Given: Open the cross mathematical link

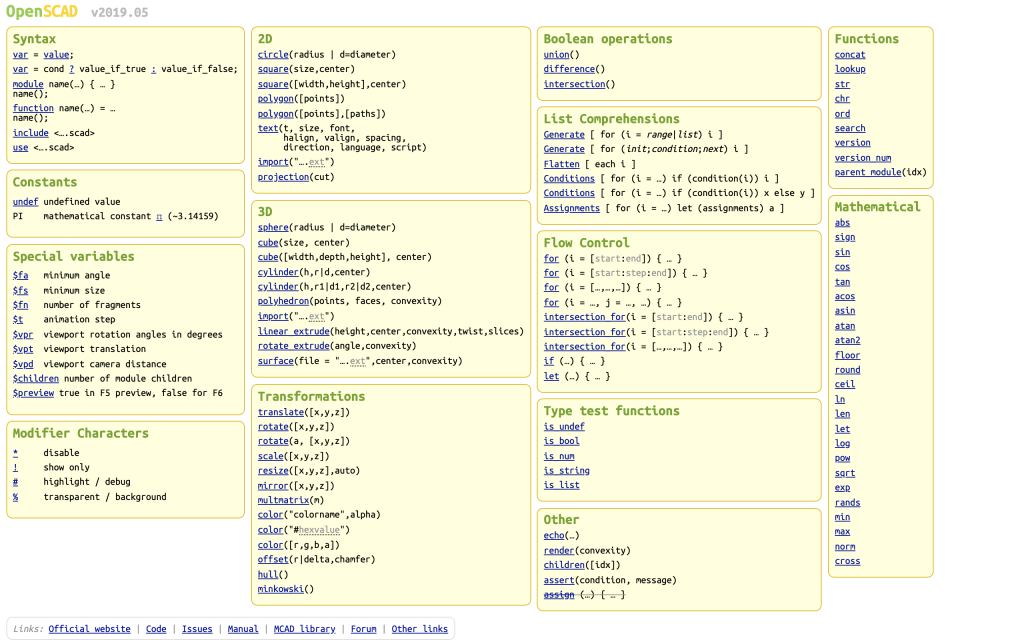Looking at the screenshot, I should coord(848,561).
